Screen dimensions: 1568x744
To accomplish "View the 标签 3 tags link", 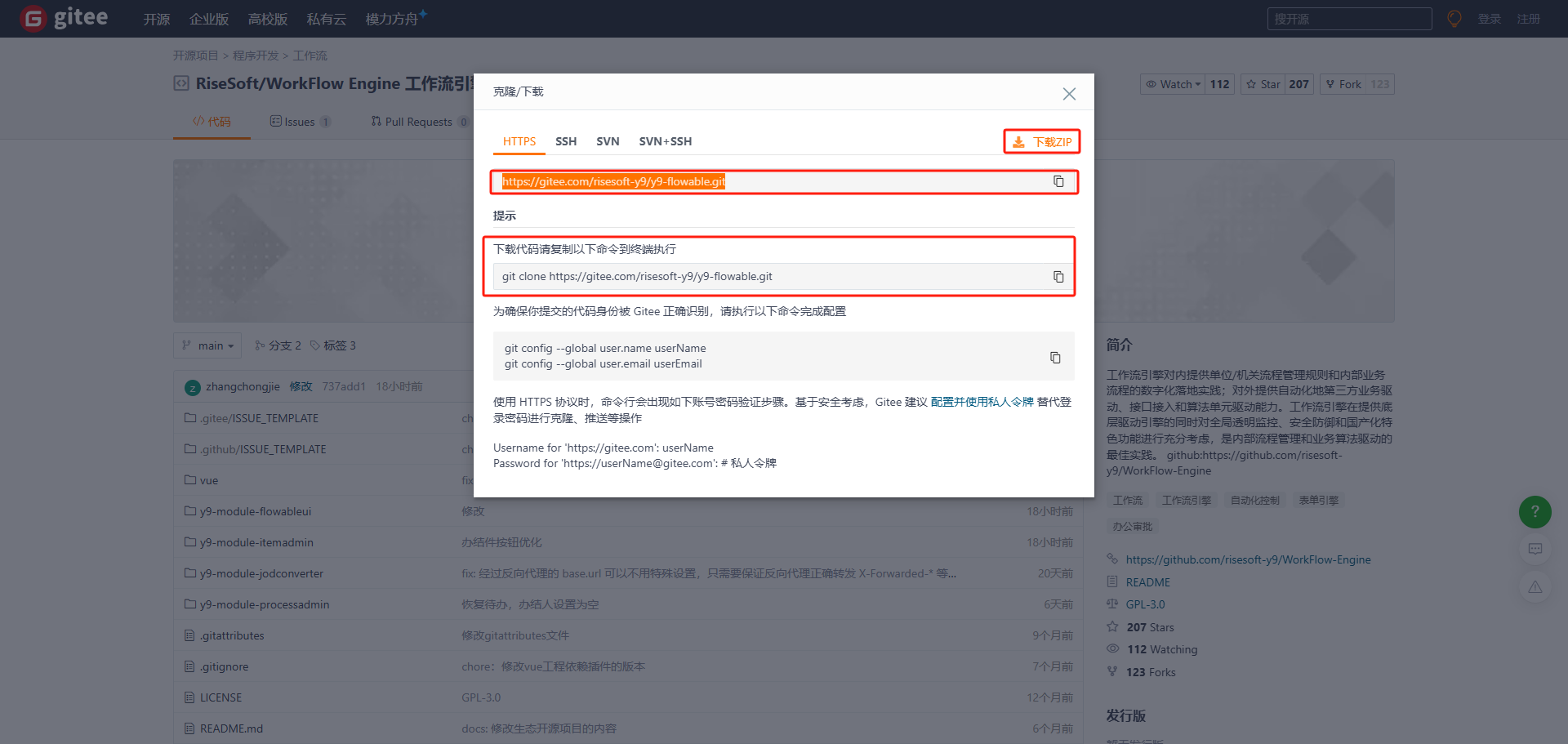I will [332, 345].
